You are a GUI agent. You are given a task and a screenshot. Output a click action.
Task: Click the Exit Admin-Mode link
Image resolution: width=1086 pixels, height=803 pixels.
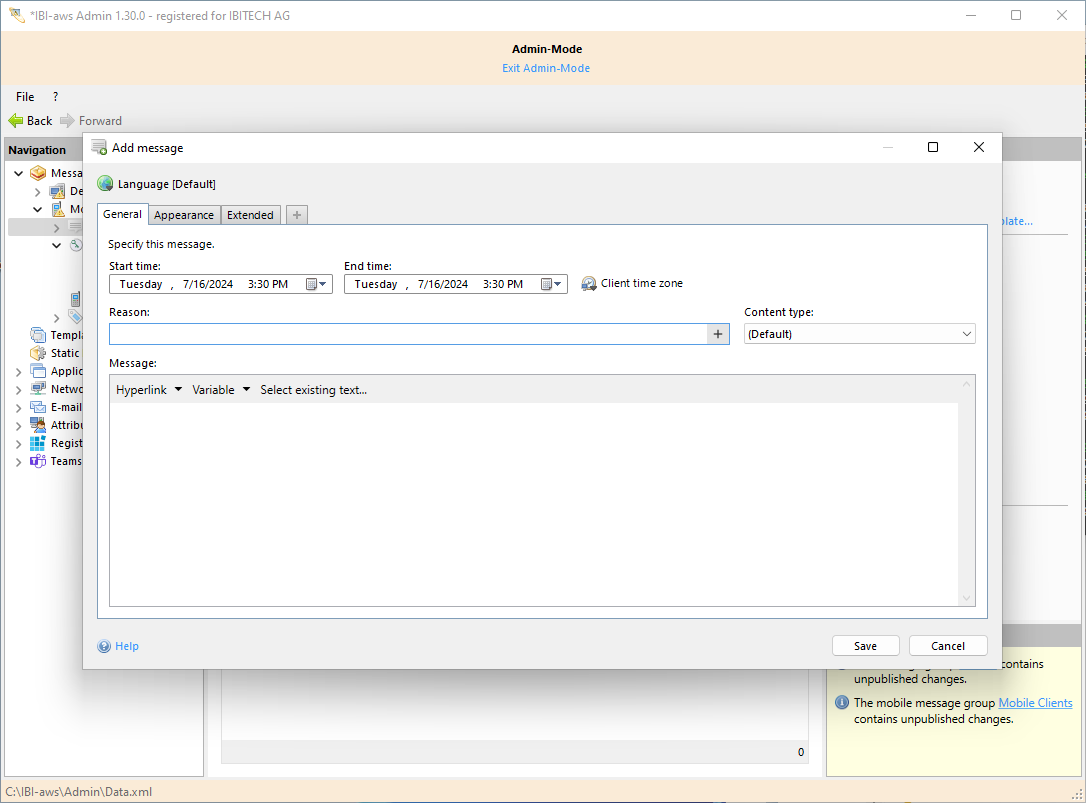(x=546, y=68)
